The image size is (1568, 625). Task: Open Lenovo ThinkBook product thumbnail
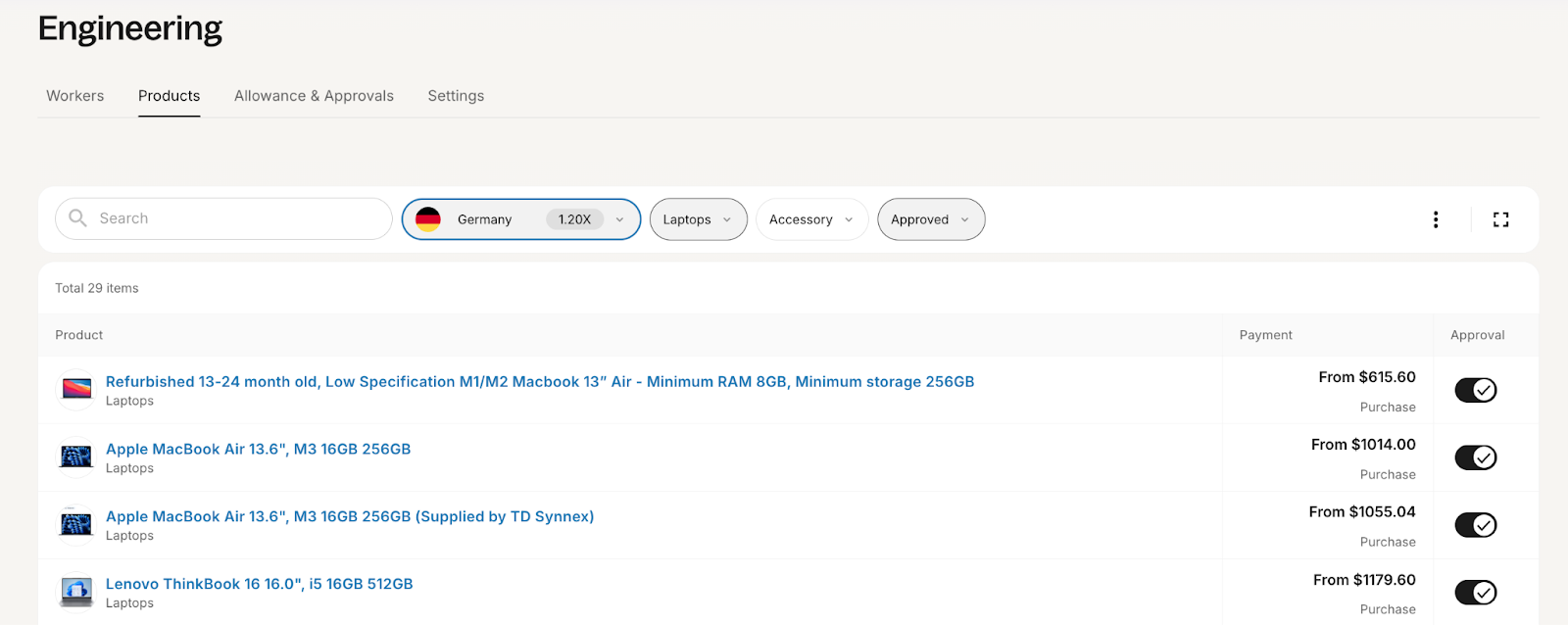tap(76, 592)
